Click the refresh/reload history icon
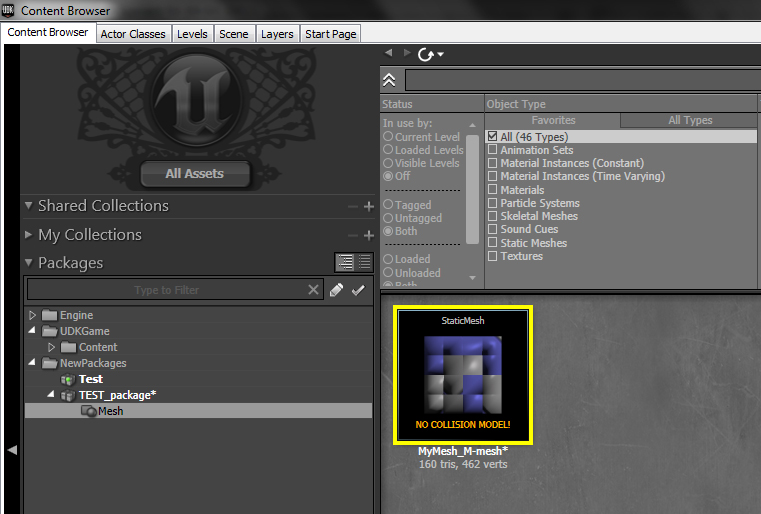 click(x=428, y=54)
